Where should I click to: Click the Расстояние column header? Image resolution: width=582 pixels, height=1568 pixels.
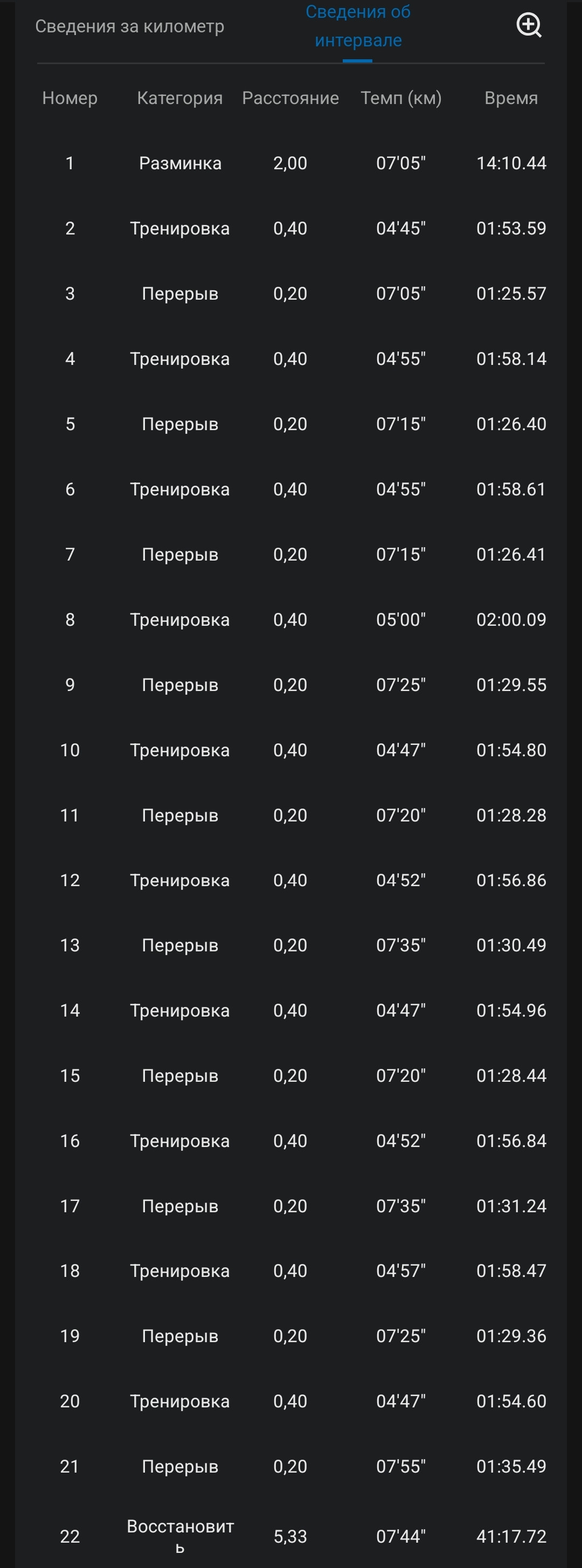click(290, 98)
